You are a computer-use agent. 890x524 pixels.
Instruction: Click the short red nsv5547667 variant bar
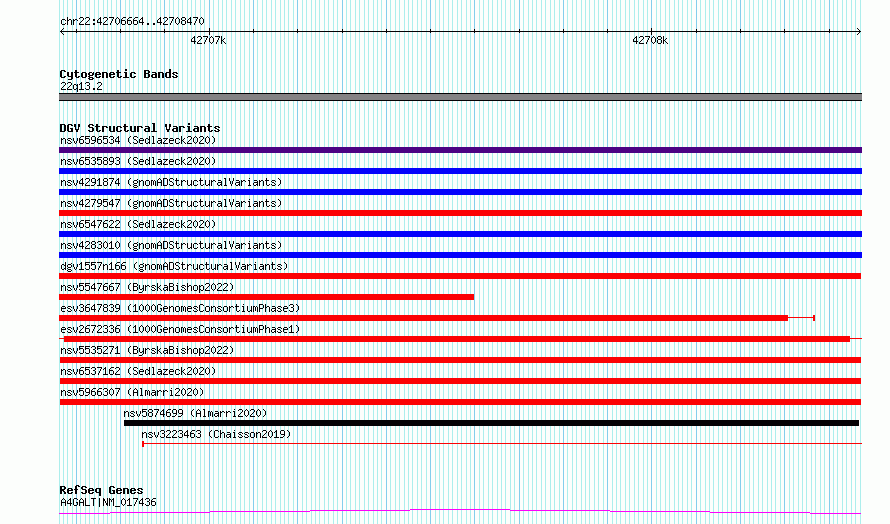point(266,297)
